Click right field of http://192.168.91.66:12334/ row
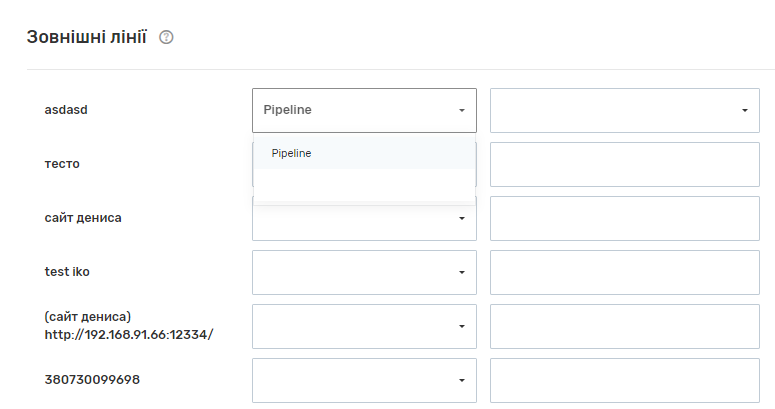775x409 pixels. coord(624,326)
